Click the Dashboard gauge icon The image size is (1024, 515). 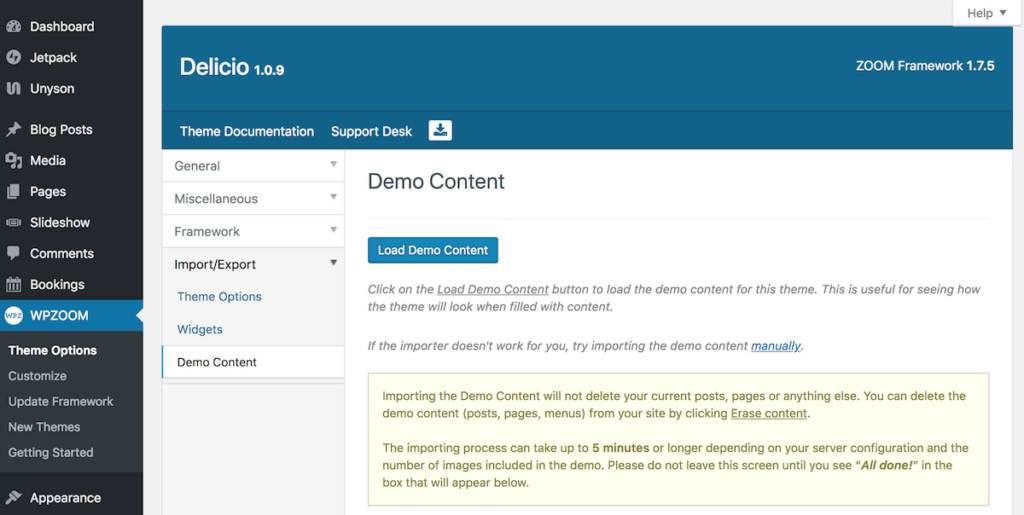click(13, 27)
